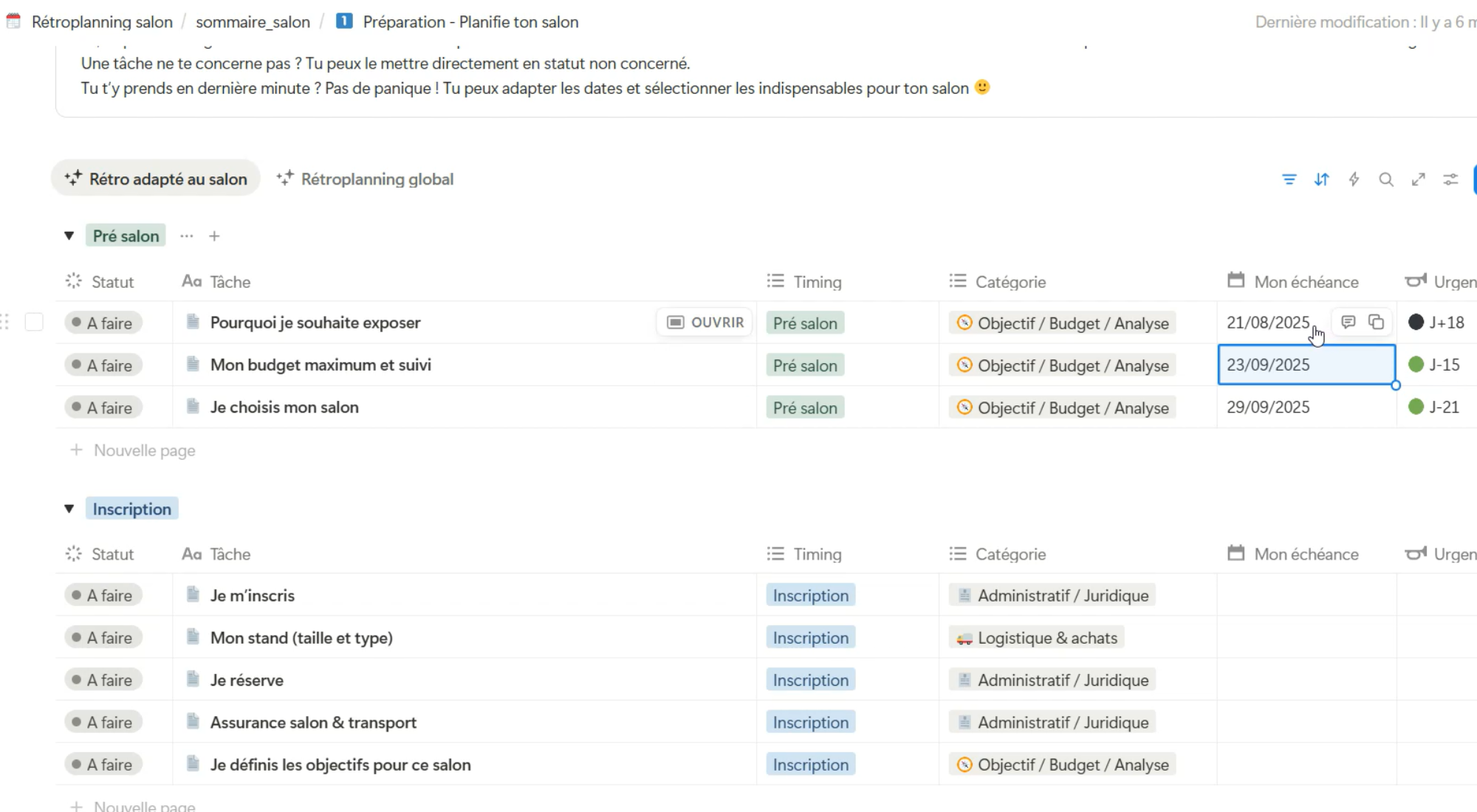This screenshot has height=812, width=1477.
Task: Click the database search magnifier icon
Action: (1386, 179)
